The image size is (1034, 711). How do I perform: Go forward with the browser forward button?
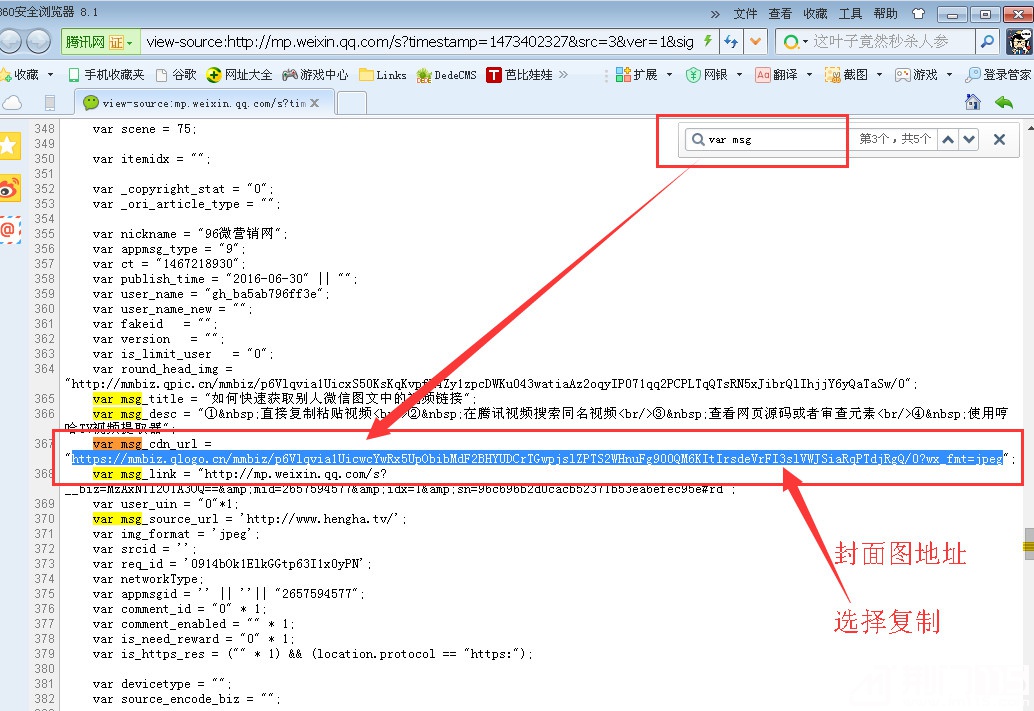(38, 42)
